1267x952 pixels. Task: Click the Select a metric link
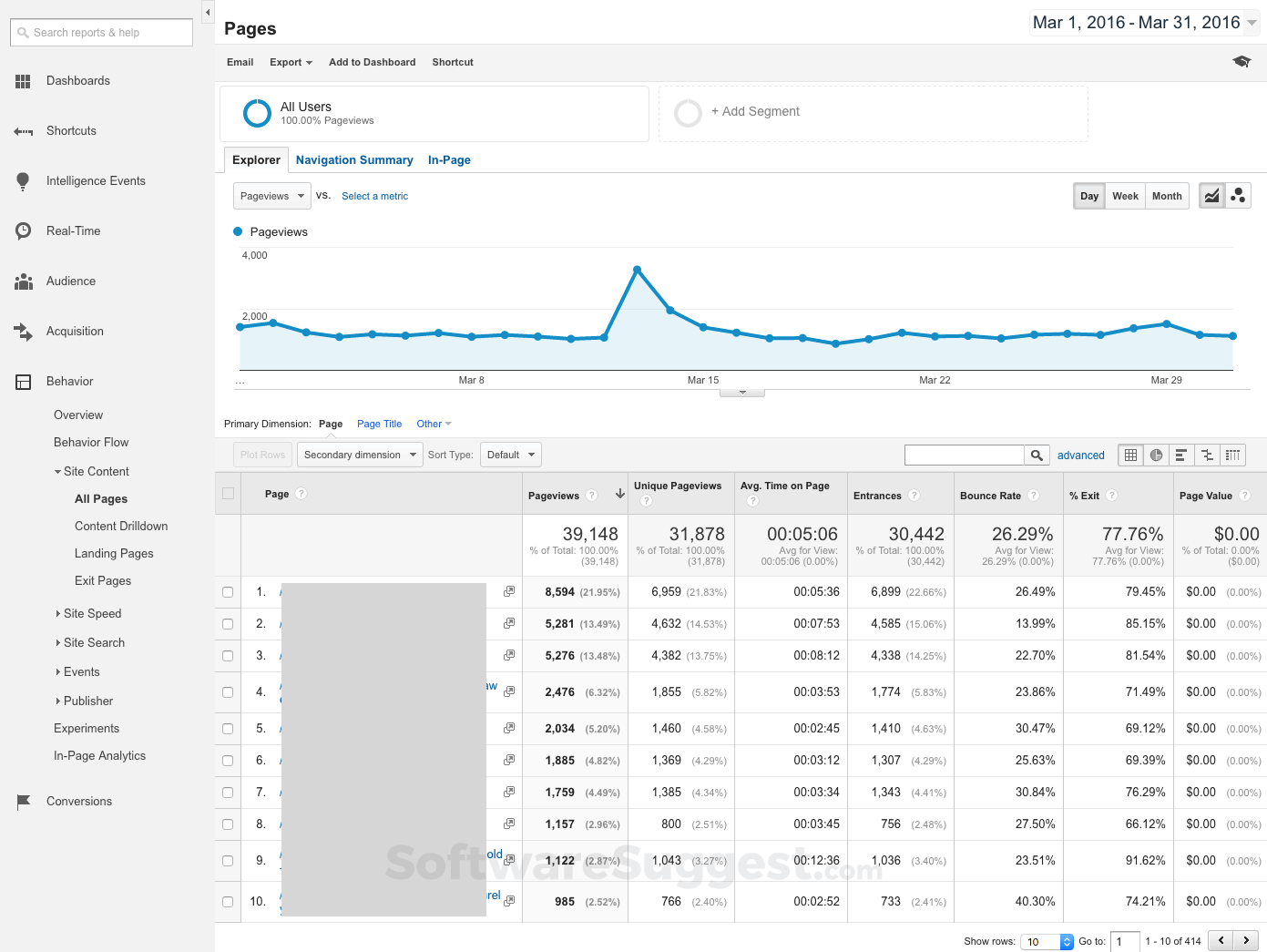pyautogui.click(x=374, y=196)
